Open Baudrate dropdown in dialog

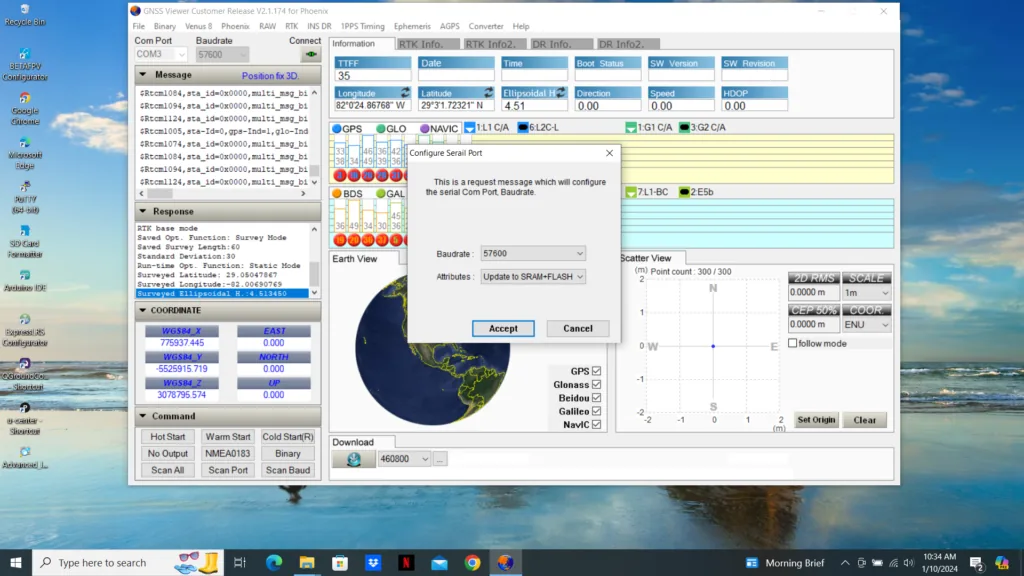click(x=533, y=253)
